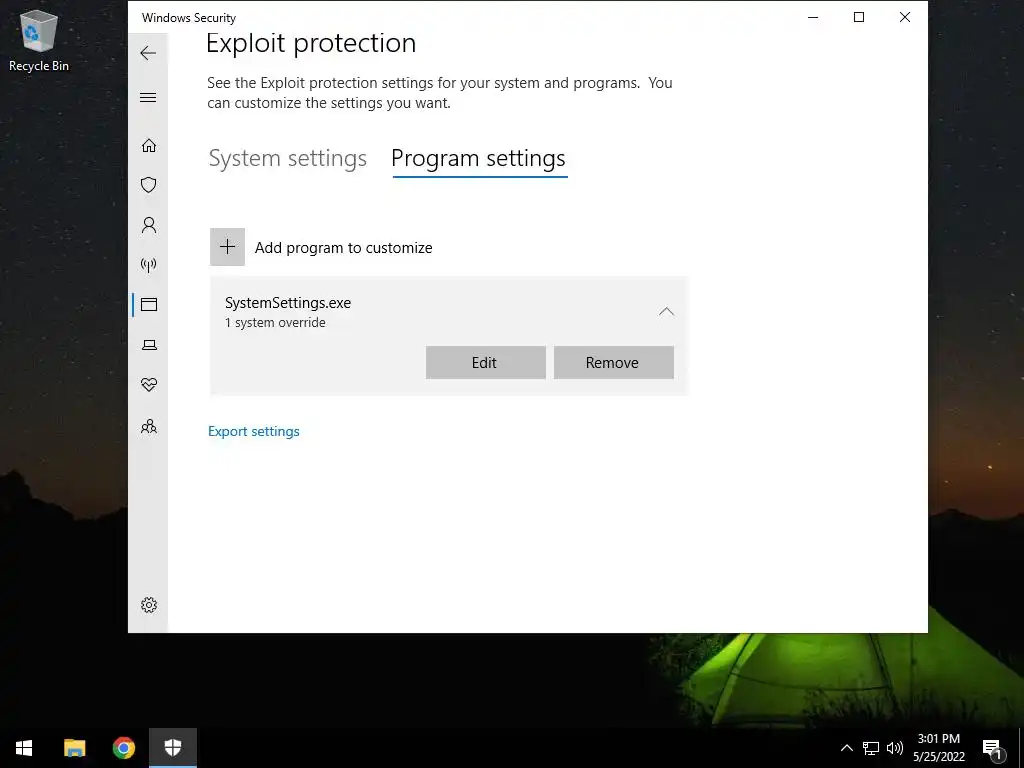1024x768 pixels.
Task: Open the notification center icon
Action: (x=992, y=749)
